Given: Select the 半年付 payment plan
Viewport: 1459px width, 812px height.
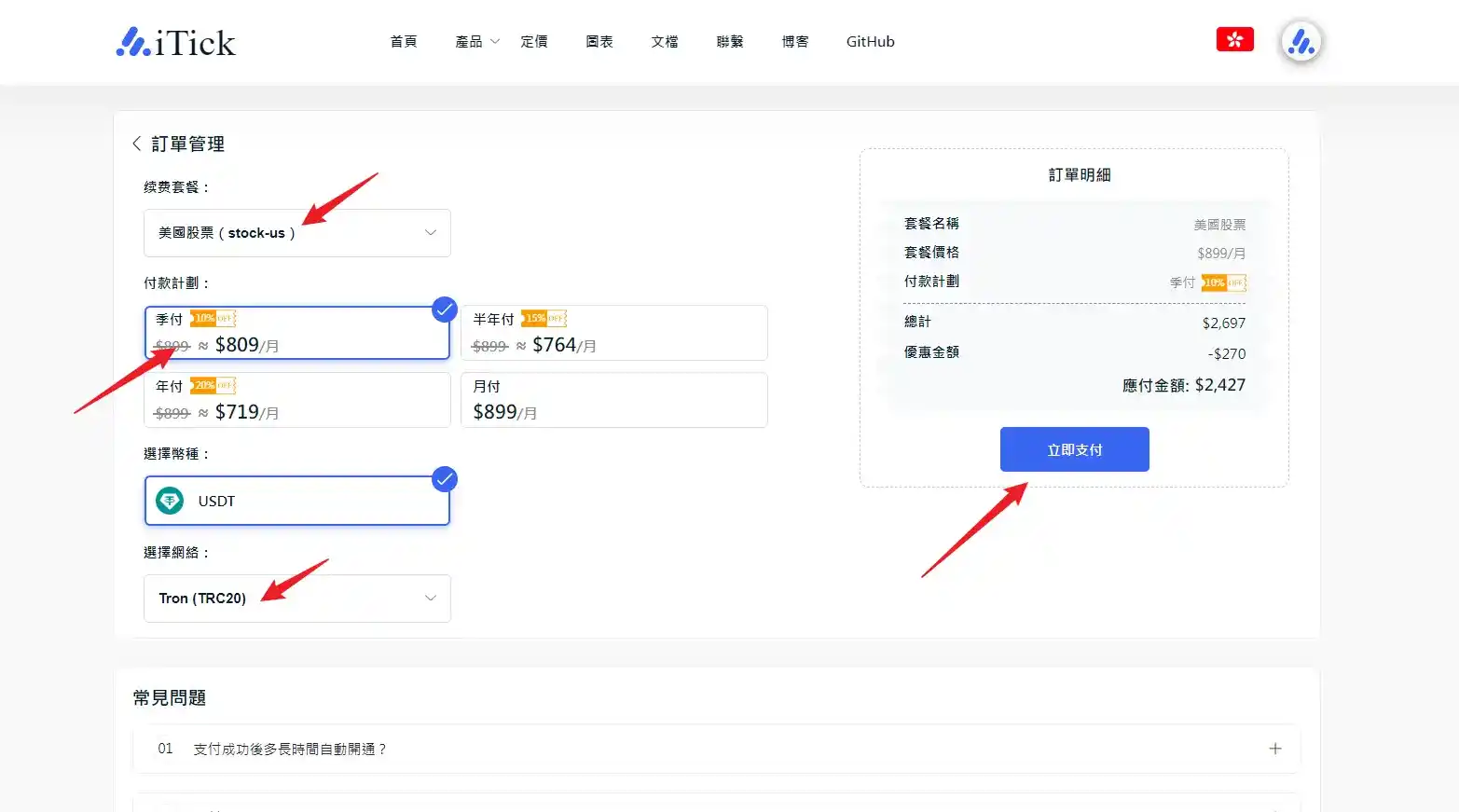Looking at the screenshot, I should pyautogui.click(x=614, y=333).
